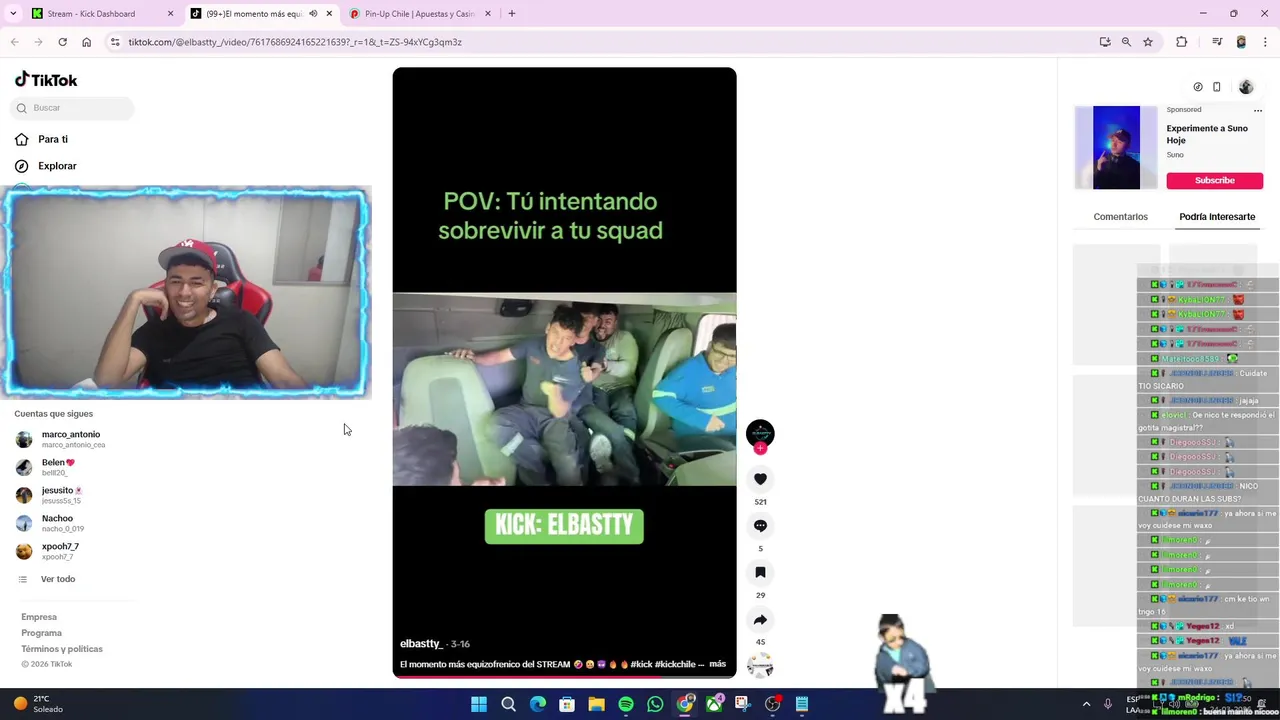Viewport: 1280px width, 720px height.
Task: Open the Extensions puzzle icon
Action: click(1182, 42)
